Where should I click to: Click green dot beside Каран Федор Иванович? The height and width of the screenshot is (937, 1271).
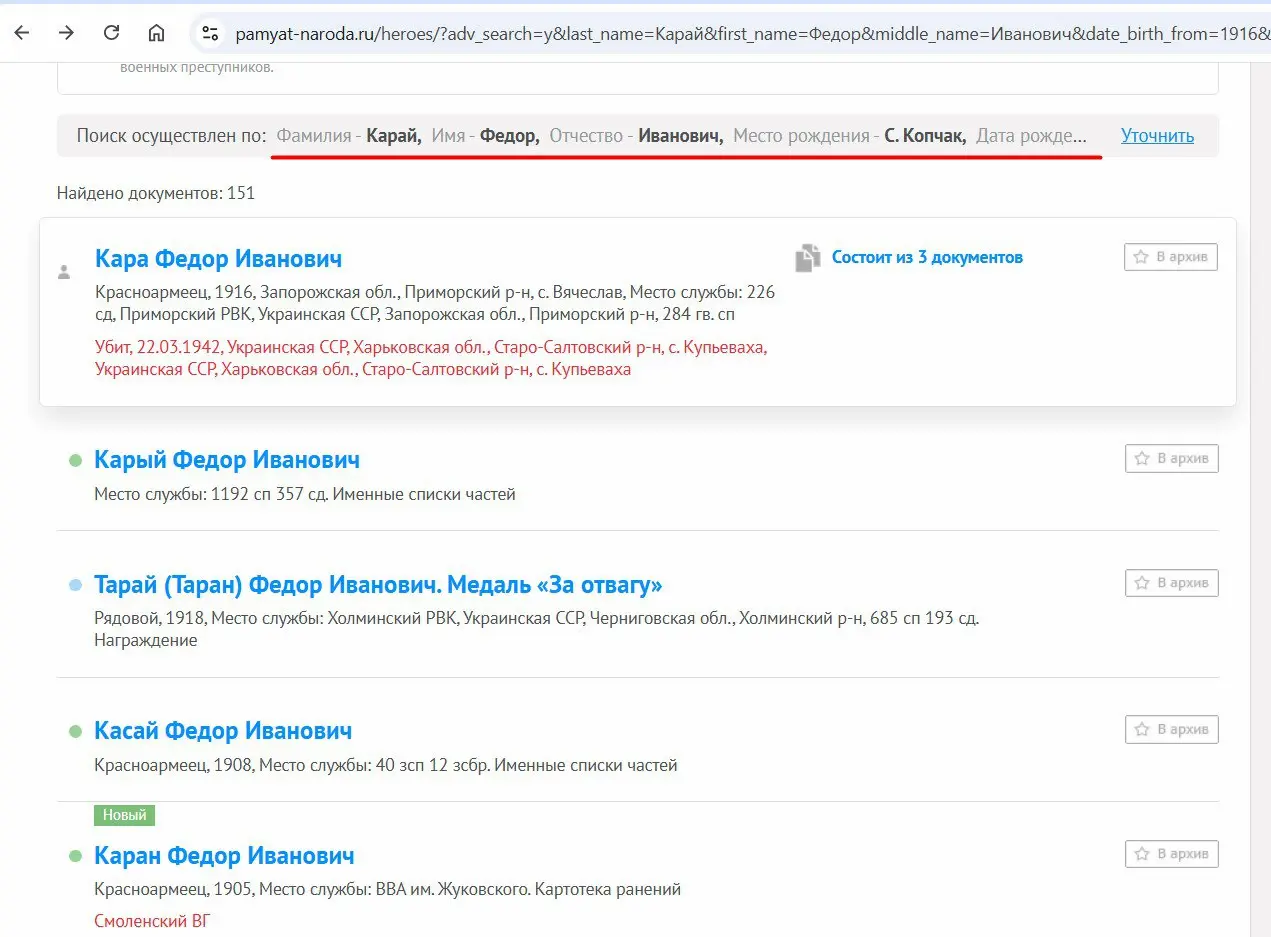[74, 857]
